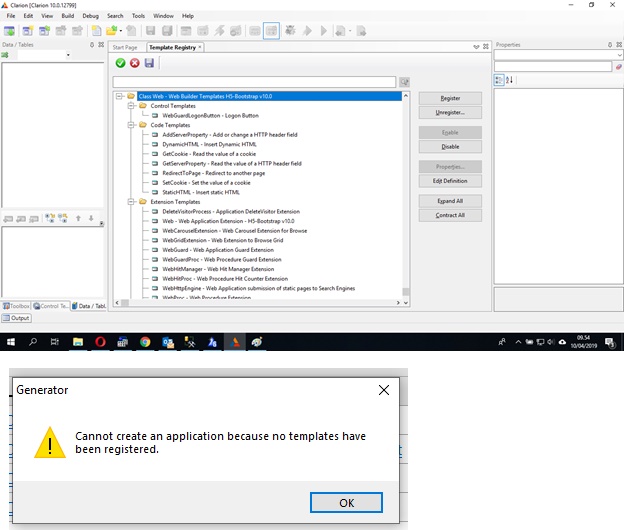The height and width of the screenshot is (530, 624).
Task: Open the Build menu
Action: [x=67, y=16]
